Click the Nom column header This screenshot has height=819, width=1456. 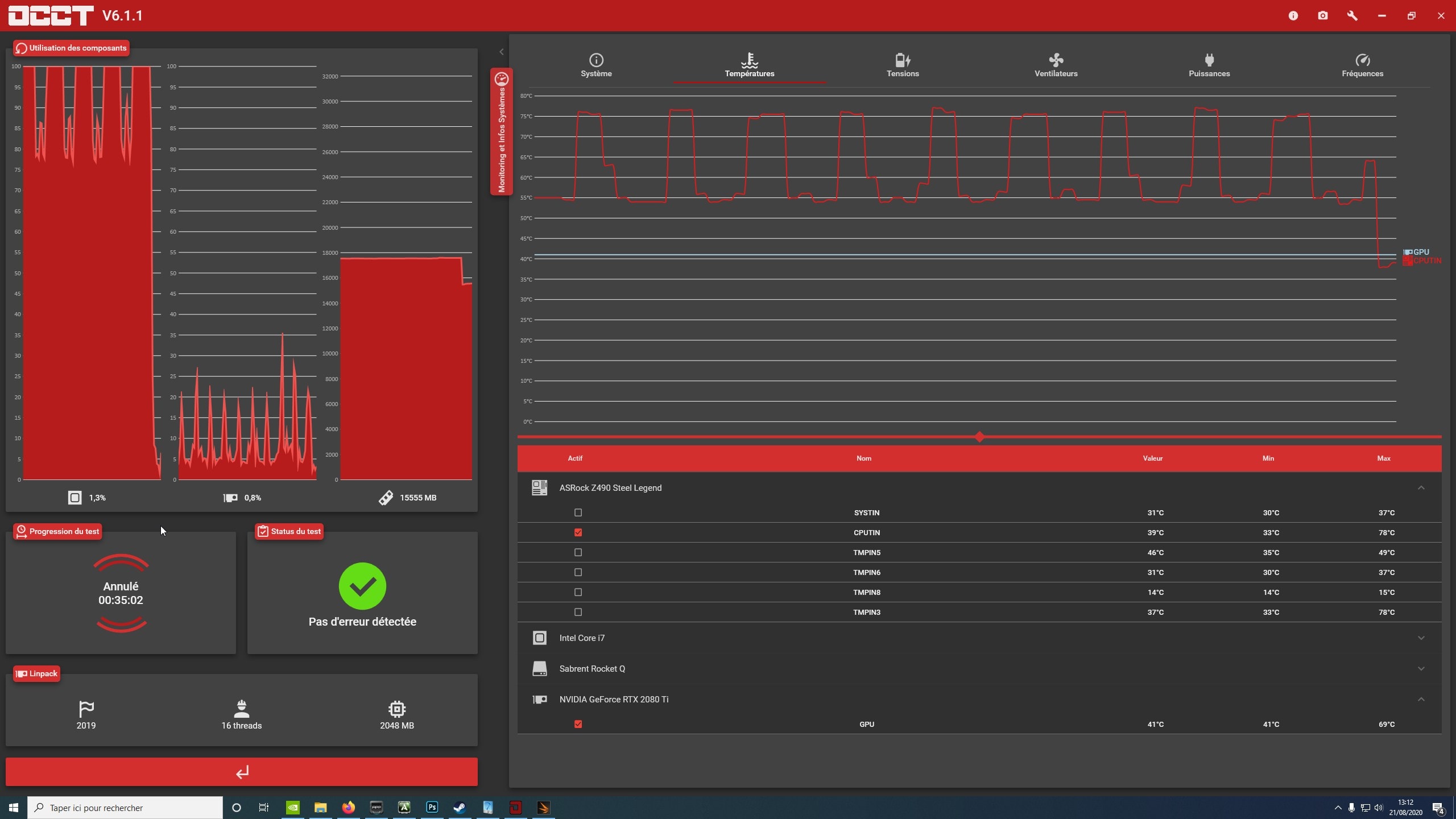point(863,458)
